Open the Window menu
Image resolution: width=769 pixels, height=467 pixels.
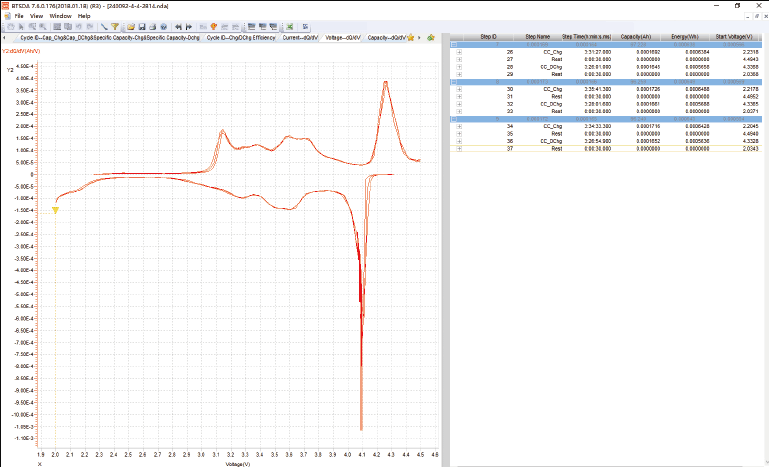click(x=60, y=16)
